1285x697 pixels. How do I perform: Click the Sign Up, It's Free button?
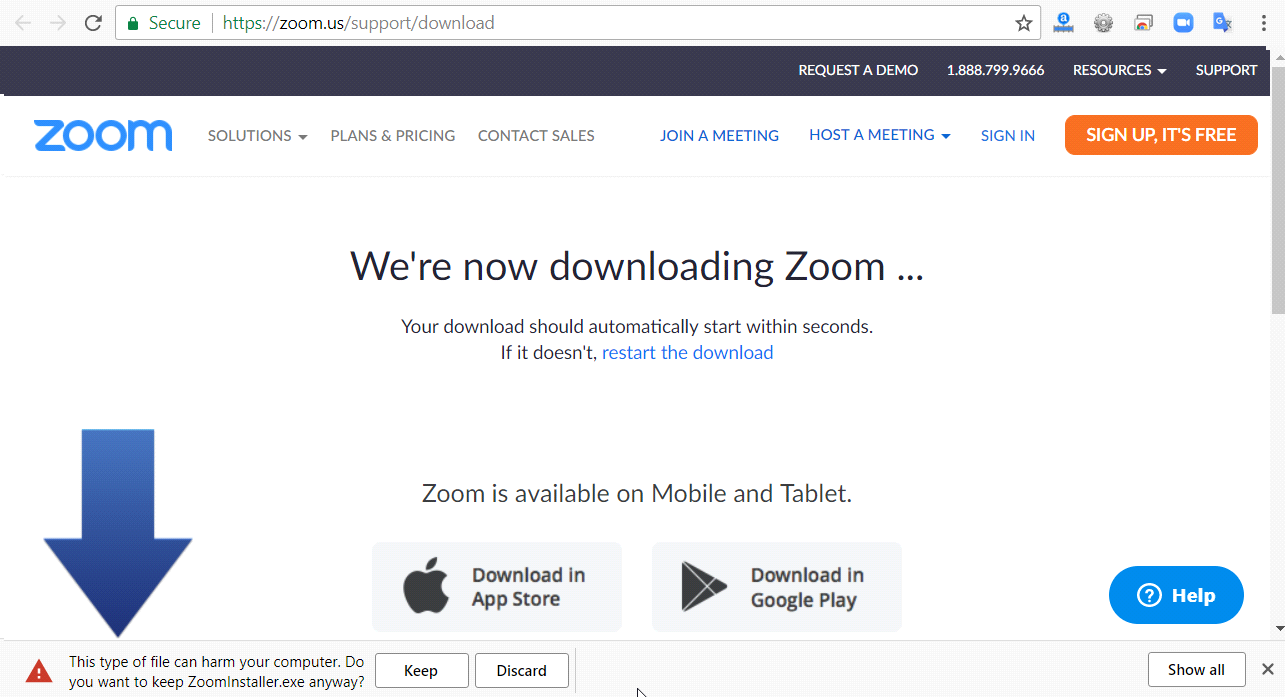coord(1161,135)
